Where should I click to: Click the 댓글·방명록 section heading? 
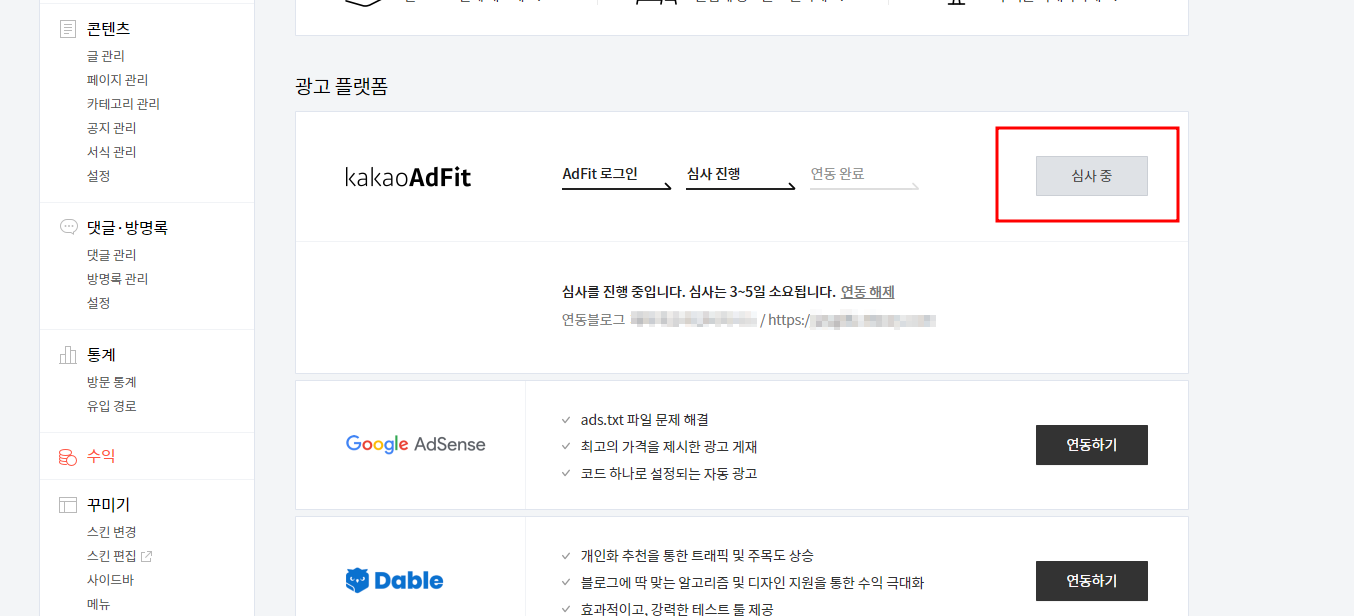tap(128, 228)
